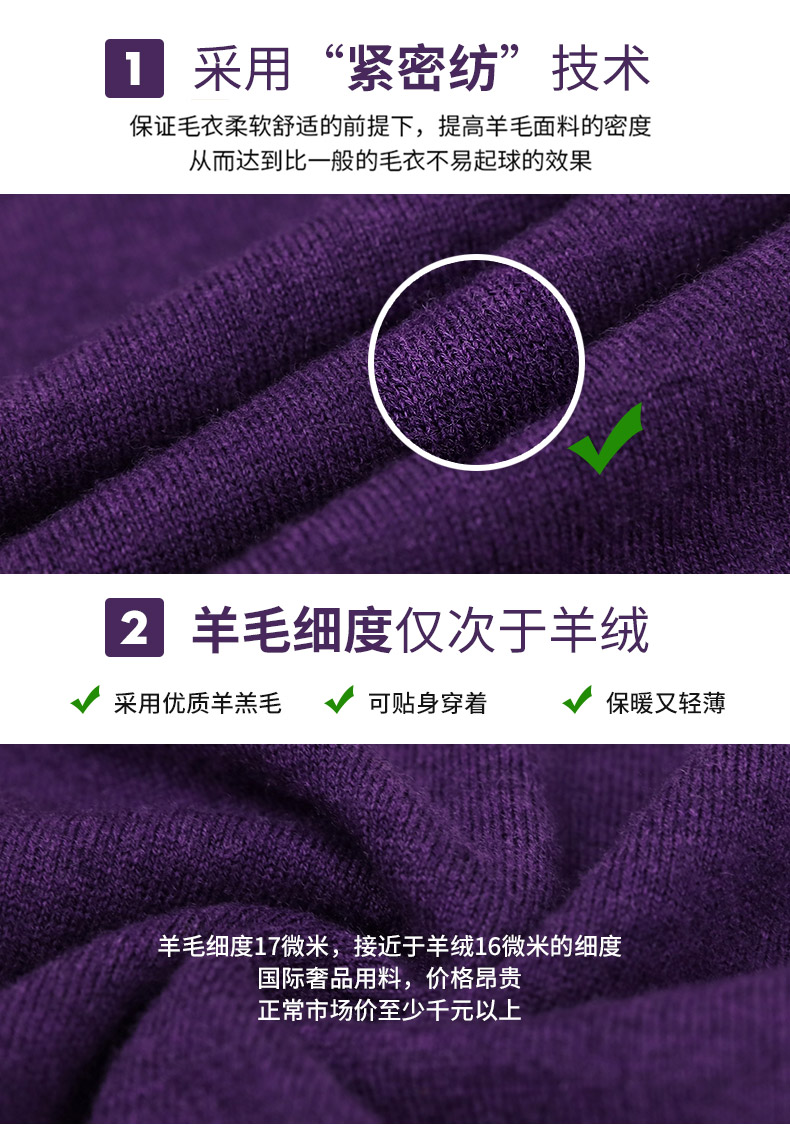Click the purple number 2 badge
Image resolution: width=790 pixels, height=1144 pixels.
click(134, 627)
